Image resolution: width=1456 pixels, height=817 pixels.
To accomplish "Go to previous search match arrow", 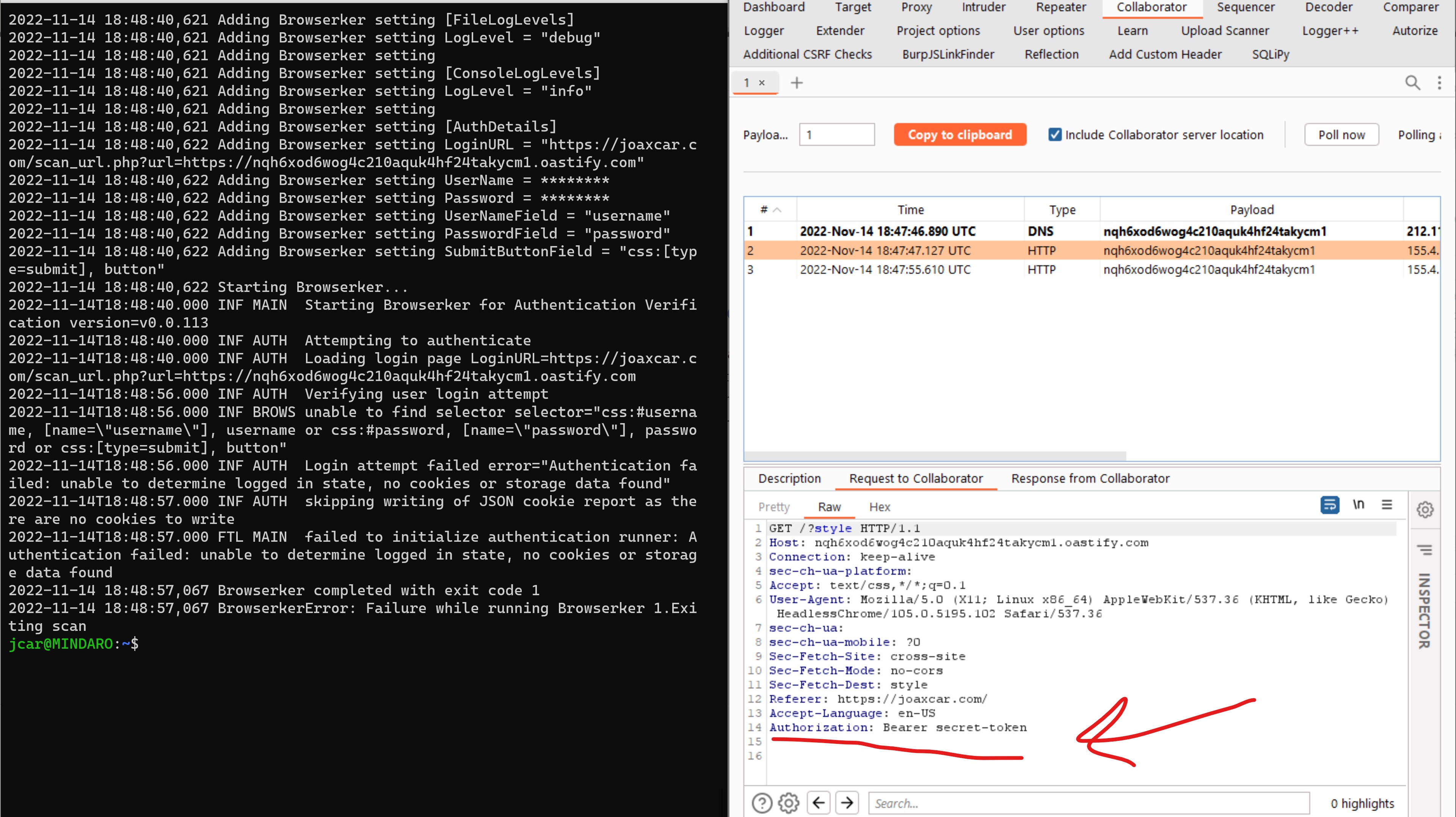I will pyautogui.click(x=819, y=803).
